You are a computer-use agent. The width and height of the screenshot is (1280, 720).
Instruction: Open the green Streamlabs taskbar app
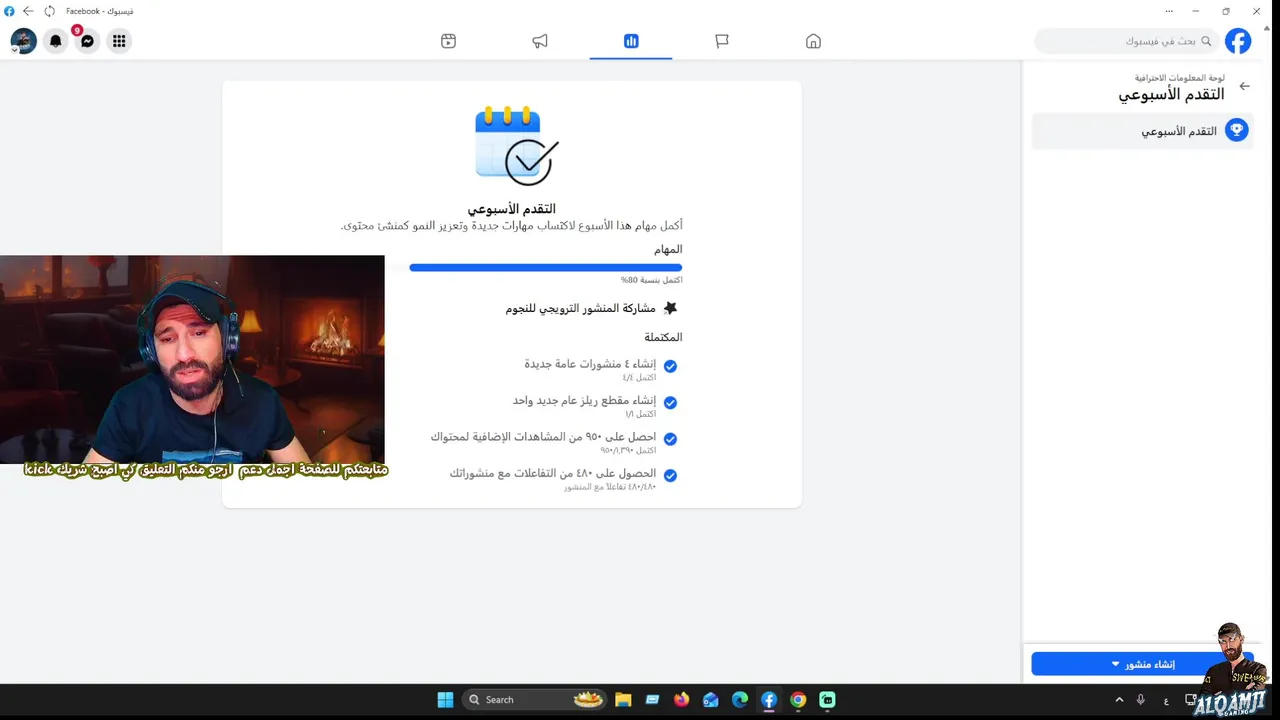point(828,700)
